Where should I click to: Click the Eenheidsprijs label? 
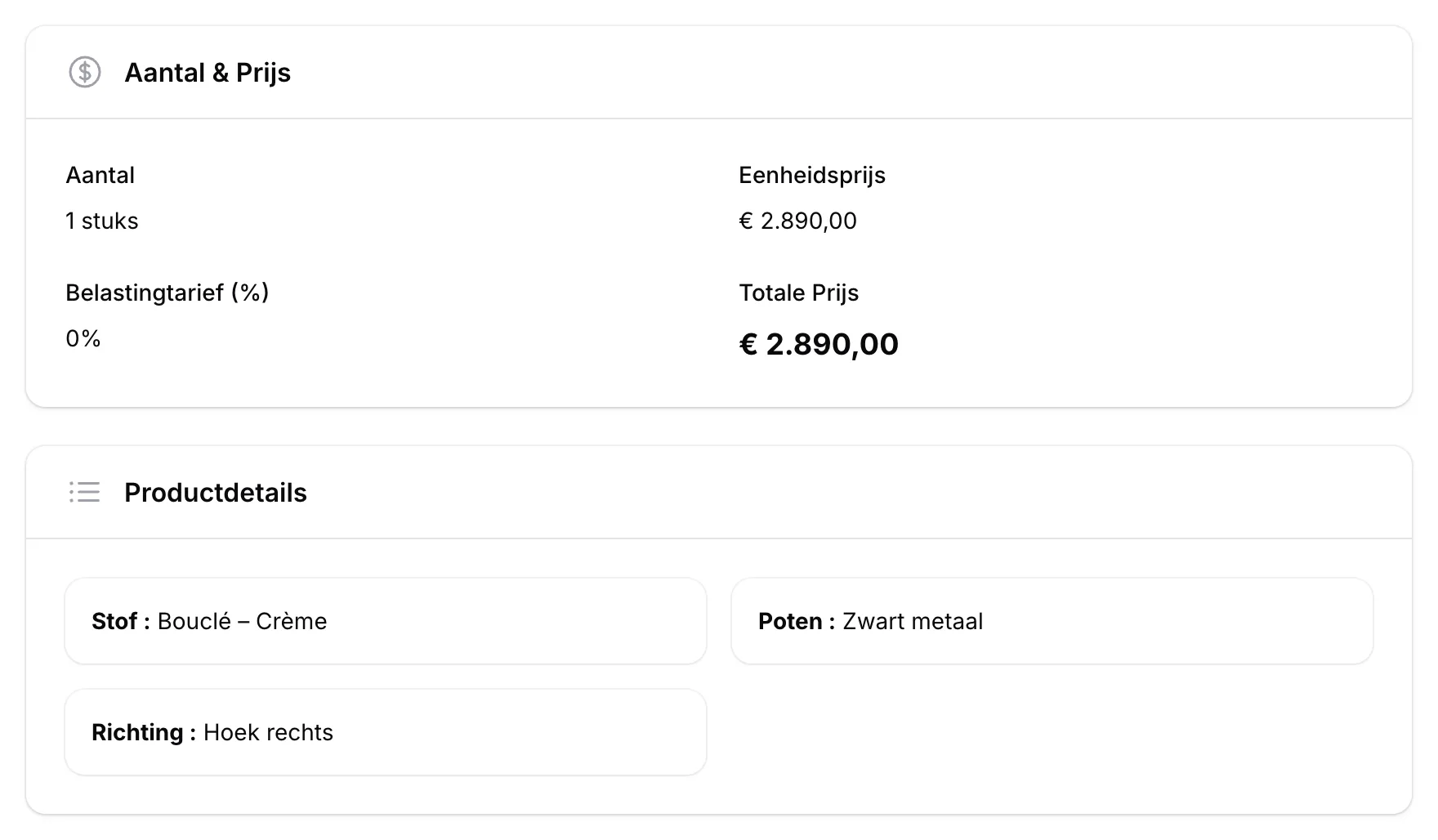812,175
